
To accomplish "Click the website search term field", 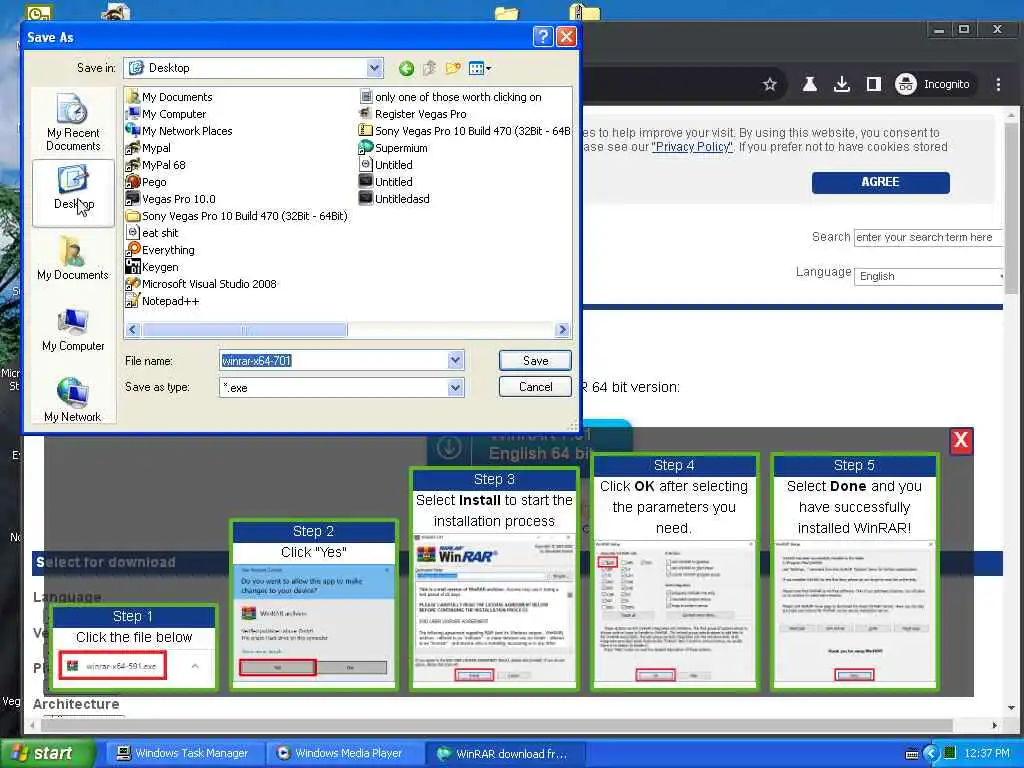I will (x=928, y=237).
